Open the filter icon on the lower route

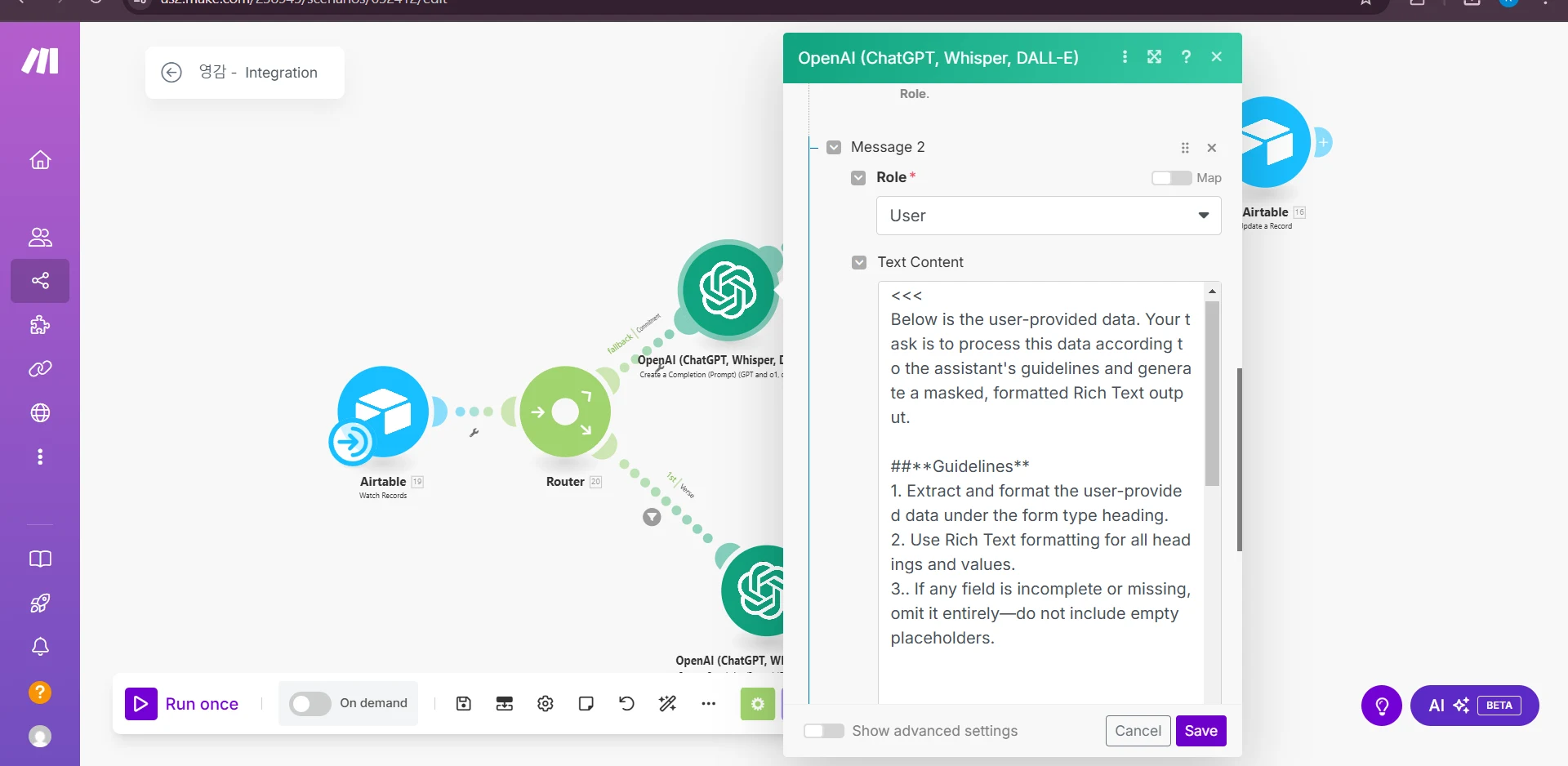pos(652,517)
